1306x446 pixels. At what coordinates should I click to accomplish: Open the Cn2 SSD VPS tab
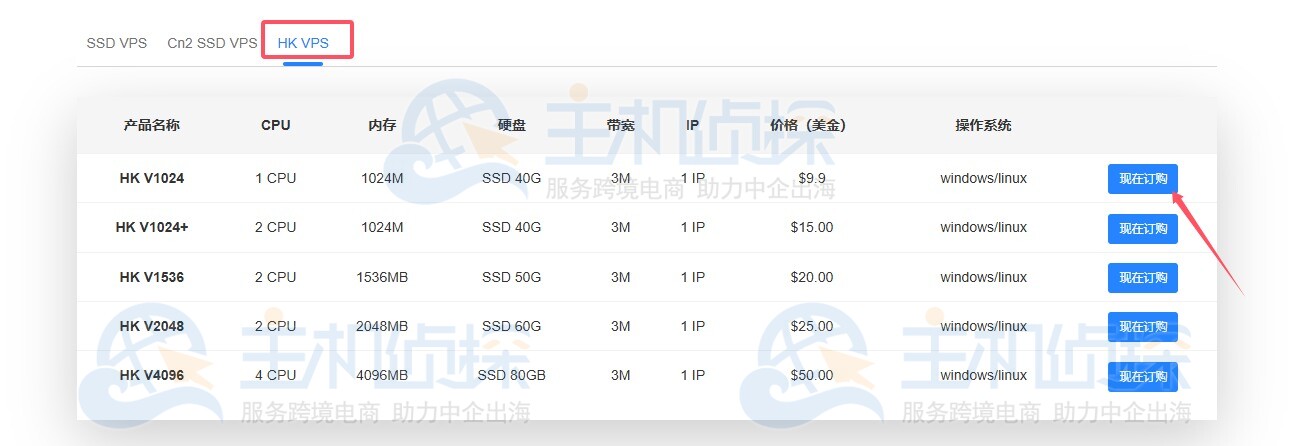tap(212, 43)
